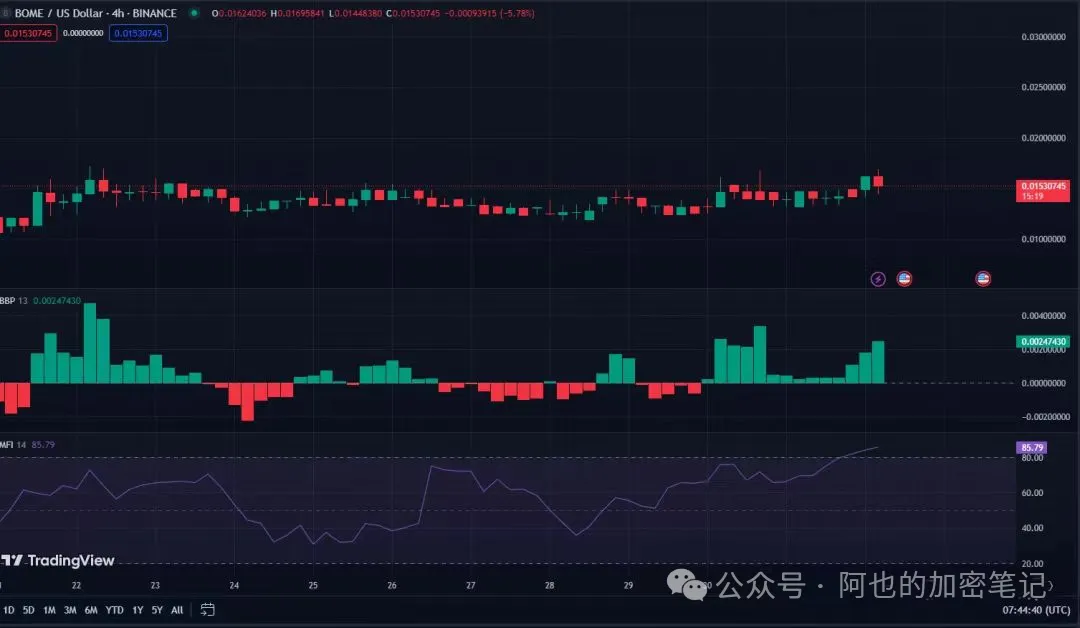Viewport: 1080px width, 628px height.
Task: Select the 1D time range
Action: [x=9, y=609]
